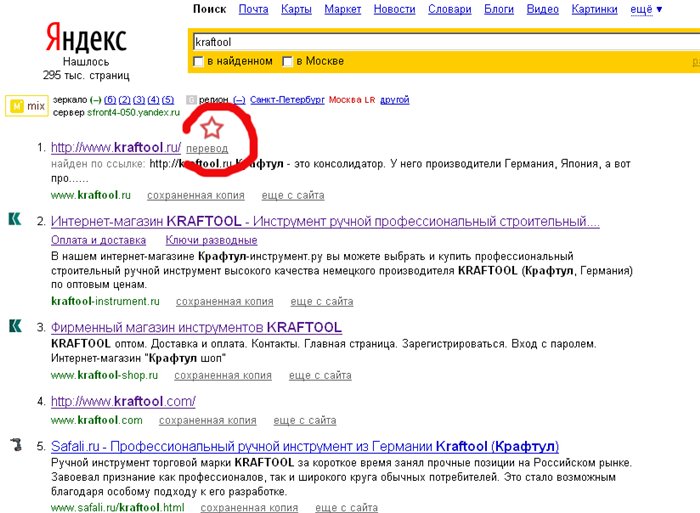
Task: Switch to the Картинки tab
Action: 594,9
